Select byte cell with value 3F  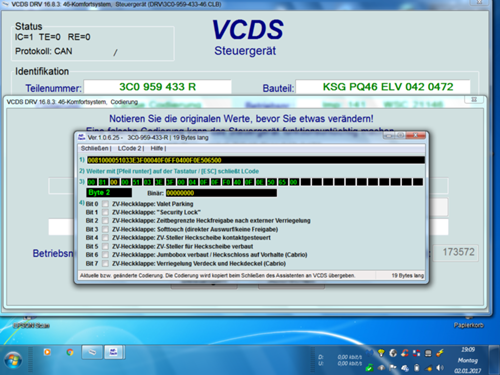(170, 182)
